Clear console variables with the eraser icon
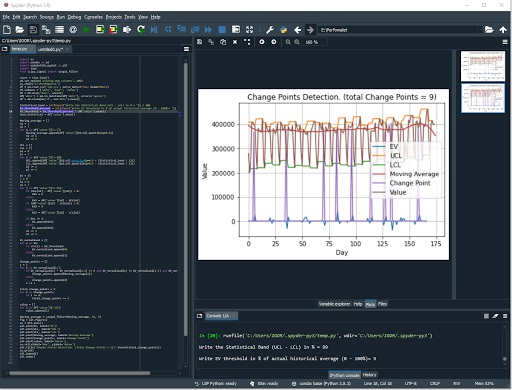The image size is (512, 390). [495, 316]
